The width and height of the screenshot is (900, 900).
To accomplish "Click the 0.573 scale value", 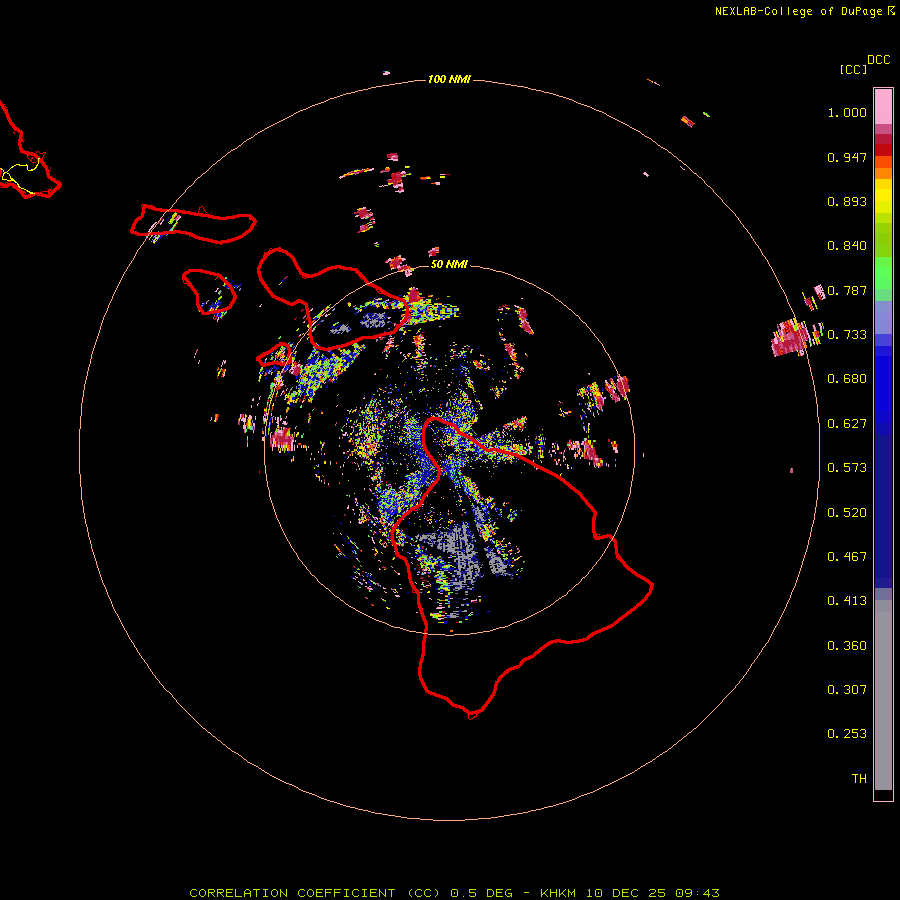I will pos(847,468).
